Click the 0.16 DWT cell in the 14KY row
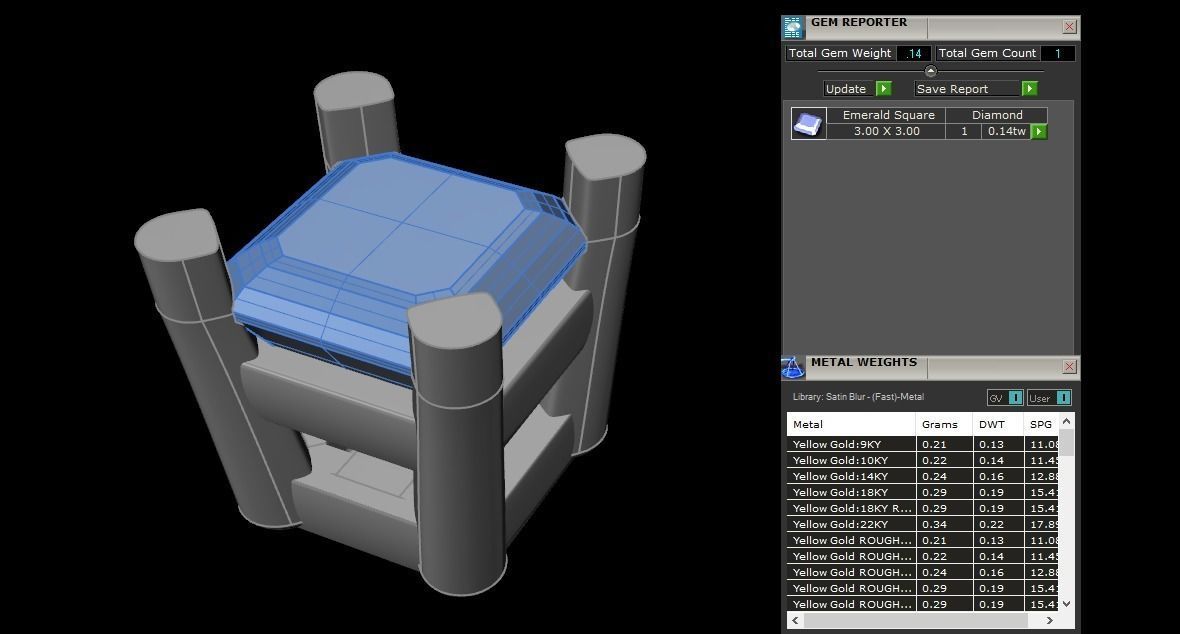The image size is (1180, 634). pyautogui.click(x=998, y=476)
